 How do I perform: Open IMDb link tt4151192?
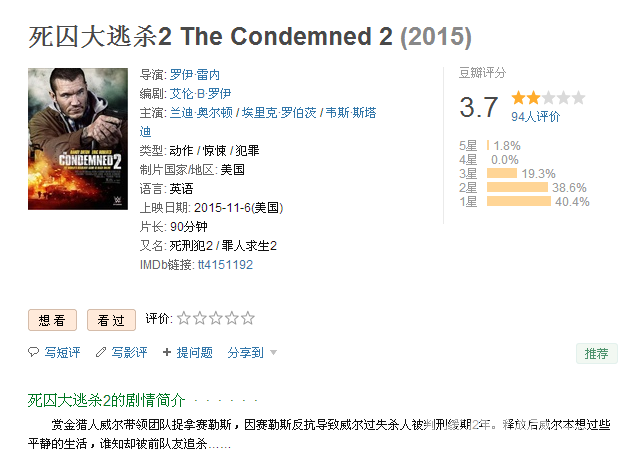click(225, 265)
